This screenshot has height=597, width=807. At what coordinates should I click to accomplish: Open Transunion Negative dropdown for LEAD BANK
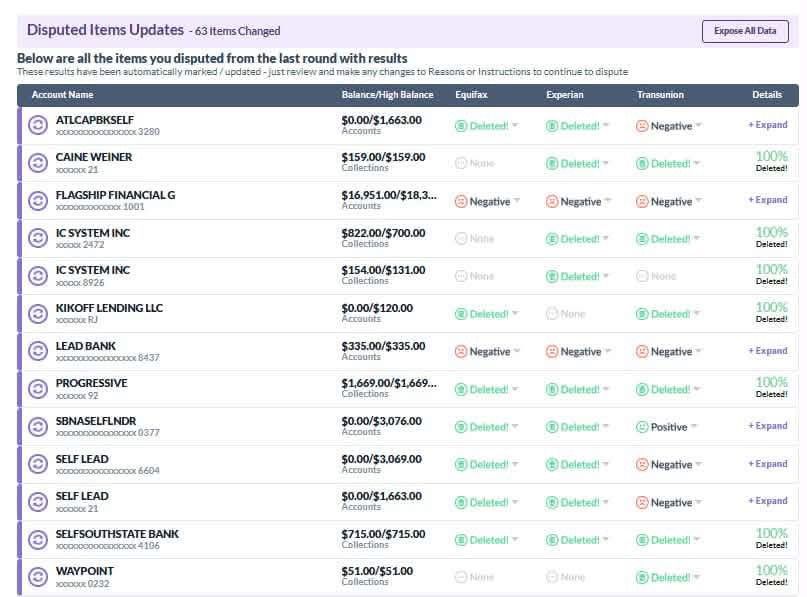click(x=669, y=352)
